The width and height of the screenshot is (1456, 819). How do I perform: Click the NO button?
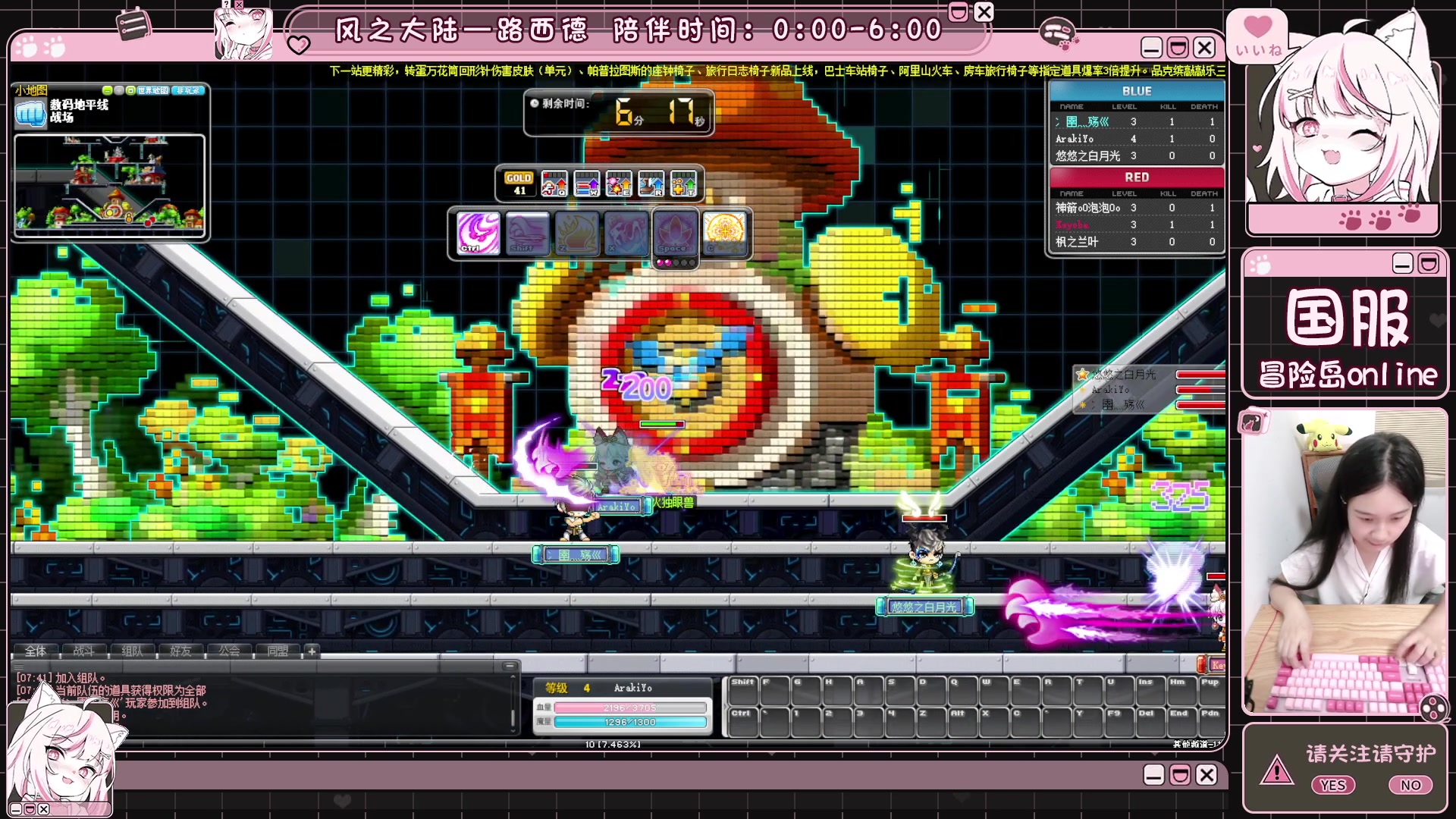(1410, 786)
